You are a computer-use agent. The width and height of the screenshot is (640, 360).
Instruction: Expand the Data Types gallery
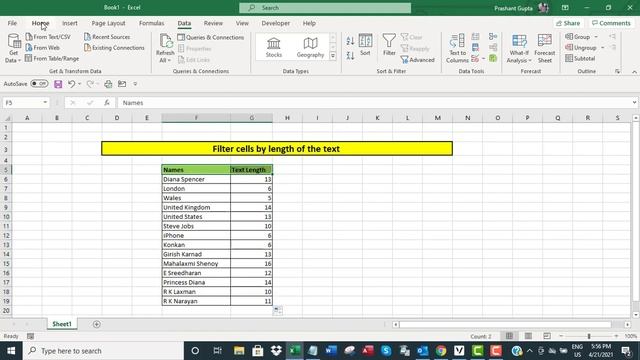click(333, 56)
